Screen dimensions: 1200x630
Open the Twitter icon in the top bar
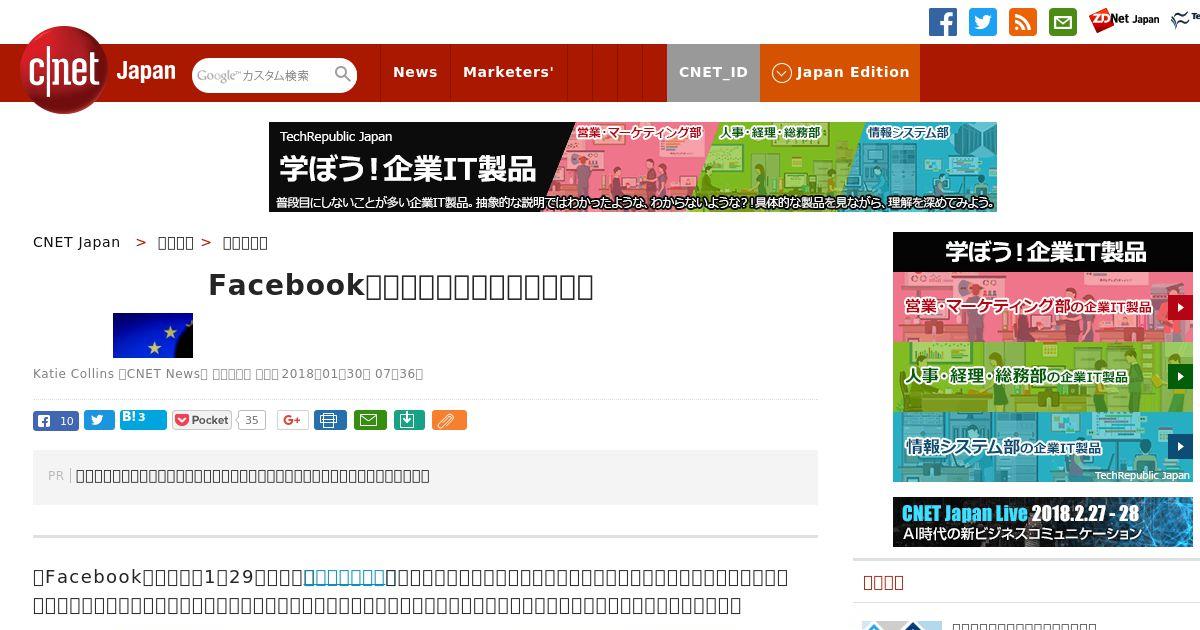[983, 21]
